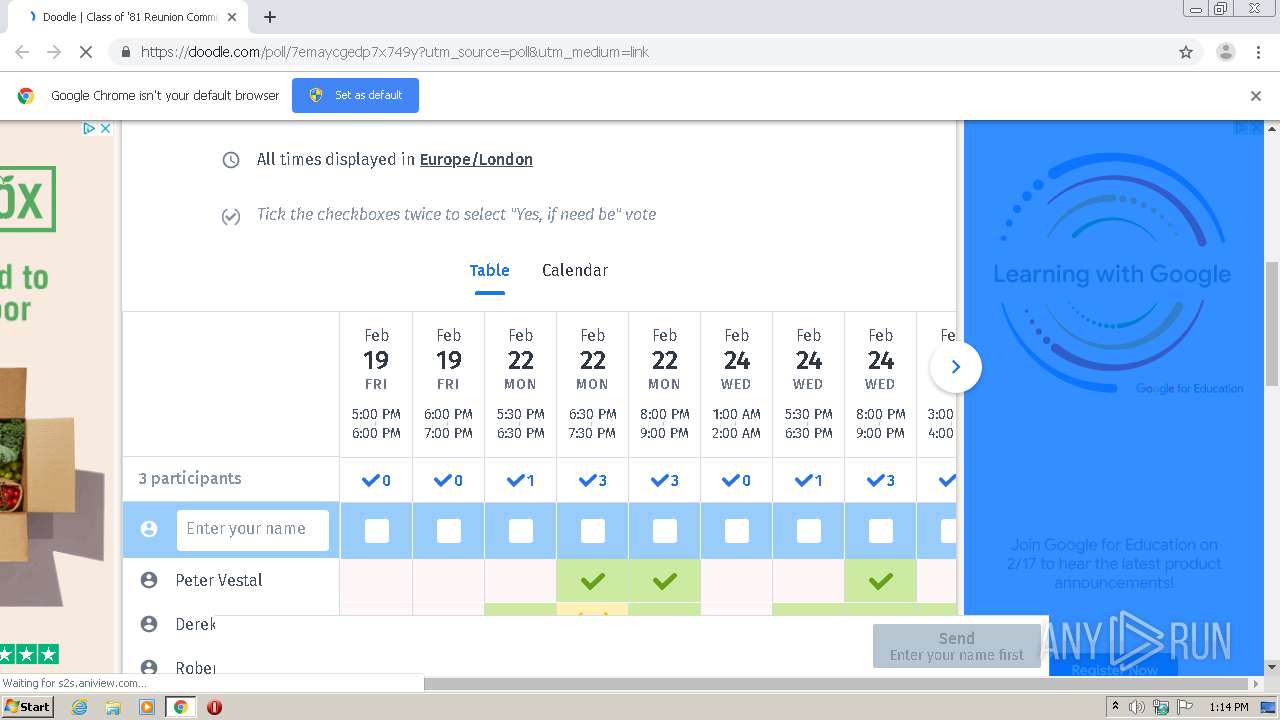Click the Feb 19 FRI 5:00 PM column header
Screen dimensions: 1280x720
pos(376,384)
